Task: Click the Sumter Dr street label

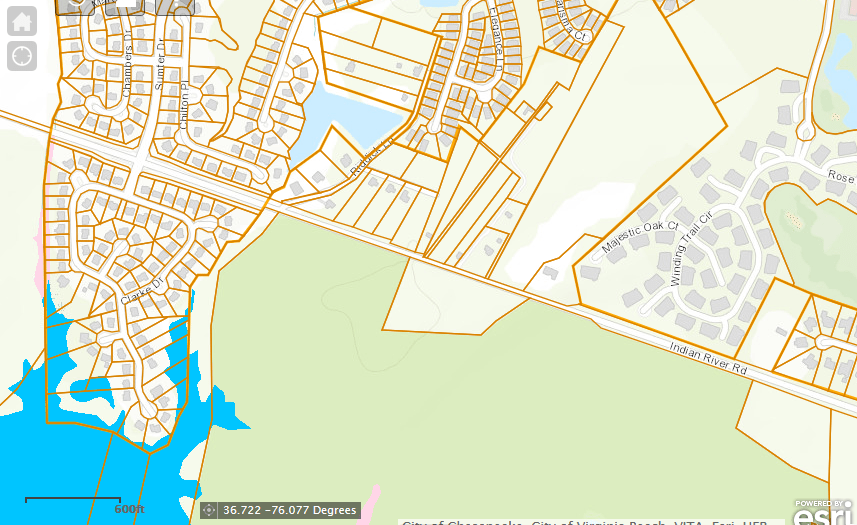Action: (160, 66)
